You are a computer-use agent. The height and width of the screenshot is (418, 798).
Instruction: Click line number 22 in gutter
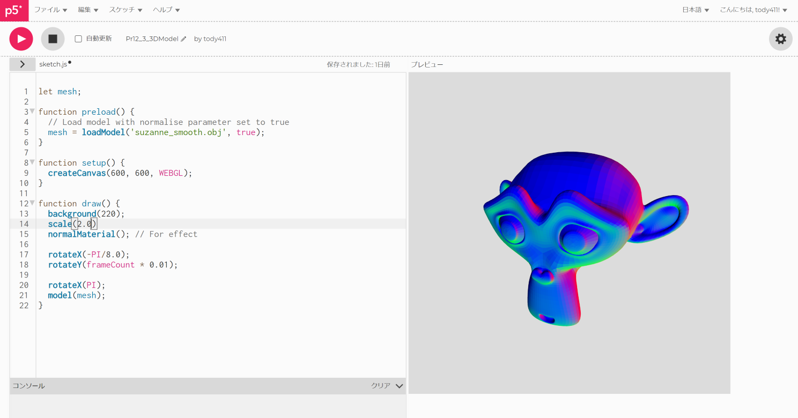point(24,305)
